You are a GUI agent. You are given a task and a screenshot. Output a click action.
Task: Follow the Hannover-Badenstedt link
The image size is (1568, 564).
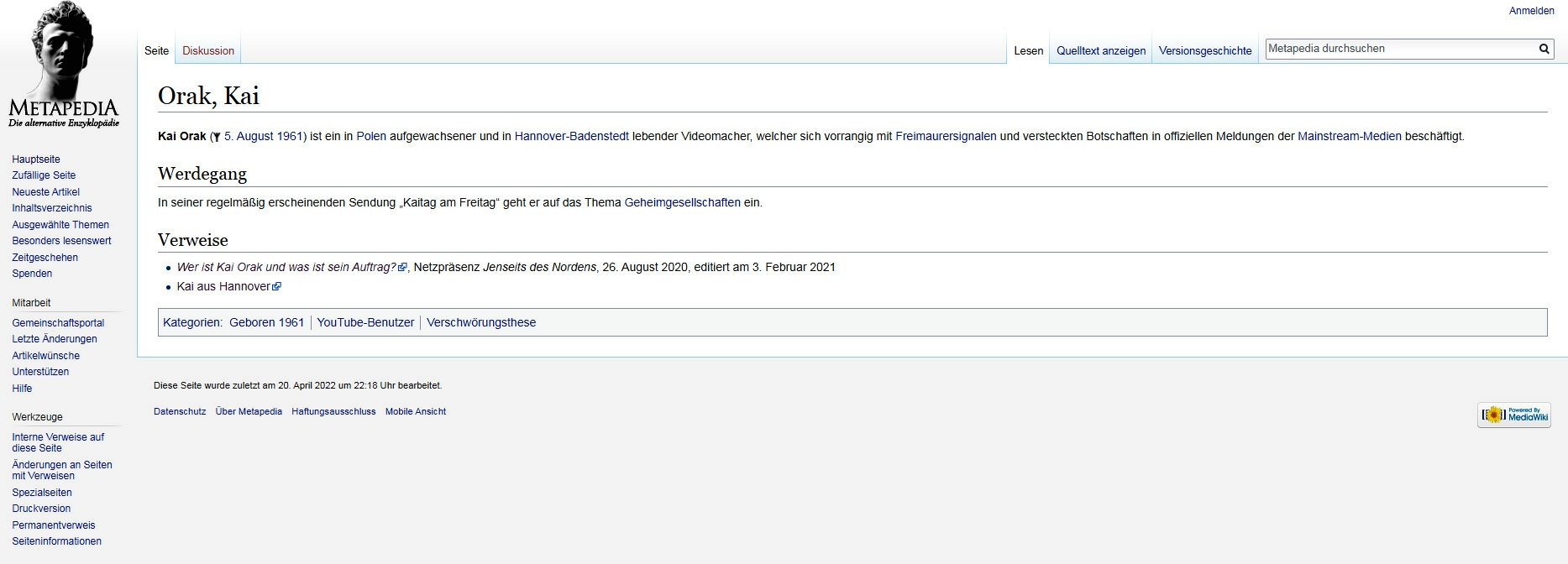571,136
